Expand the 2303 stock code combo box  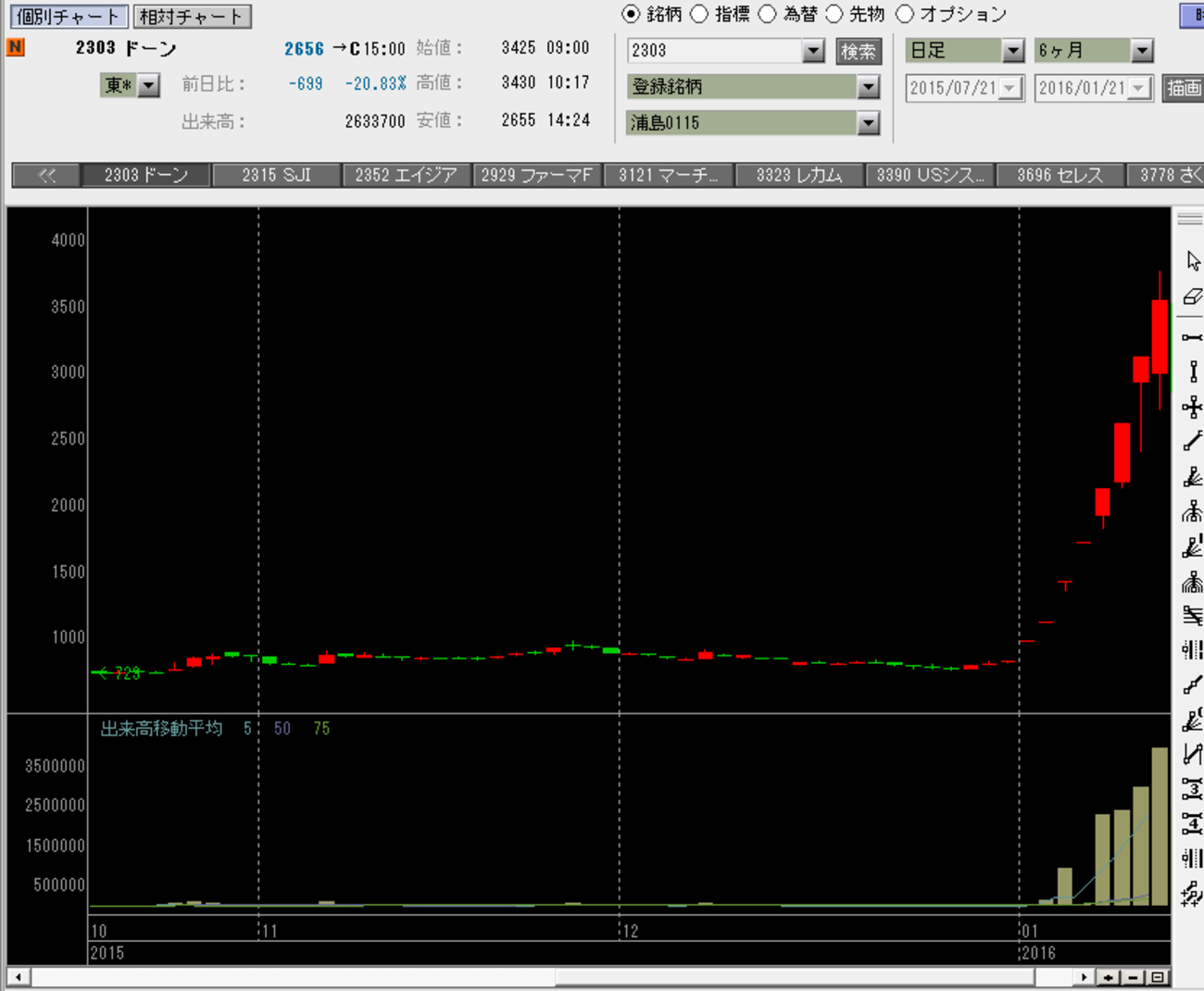click(x=813, y=51)
